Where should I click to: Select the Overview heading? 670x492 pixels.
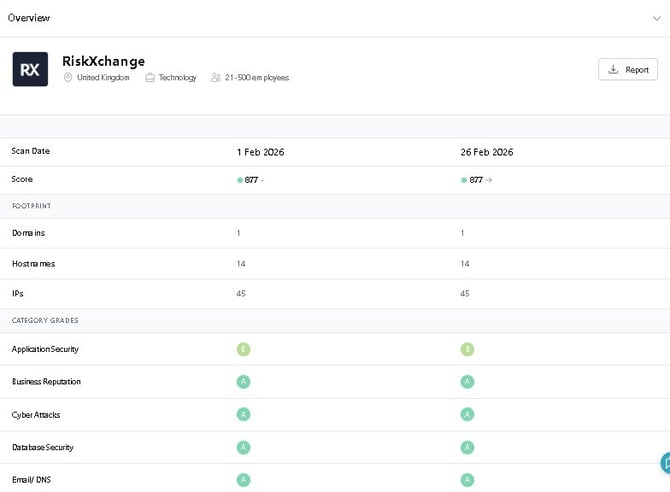click(29, 17)
